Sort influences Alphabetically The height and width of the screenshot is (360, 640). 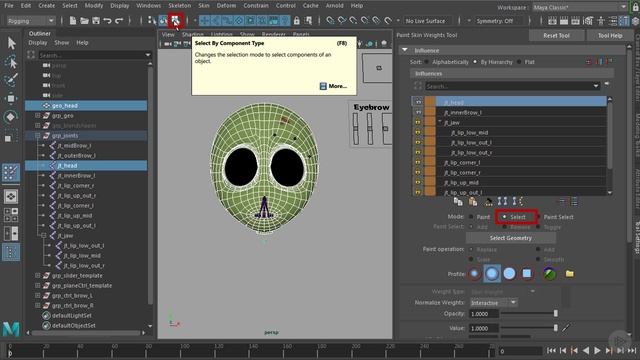point(427,62)
